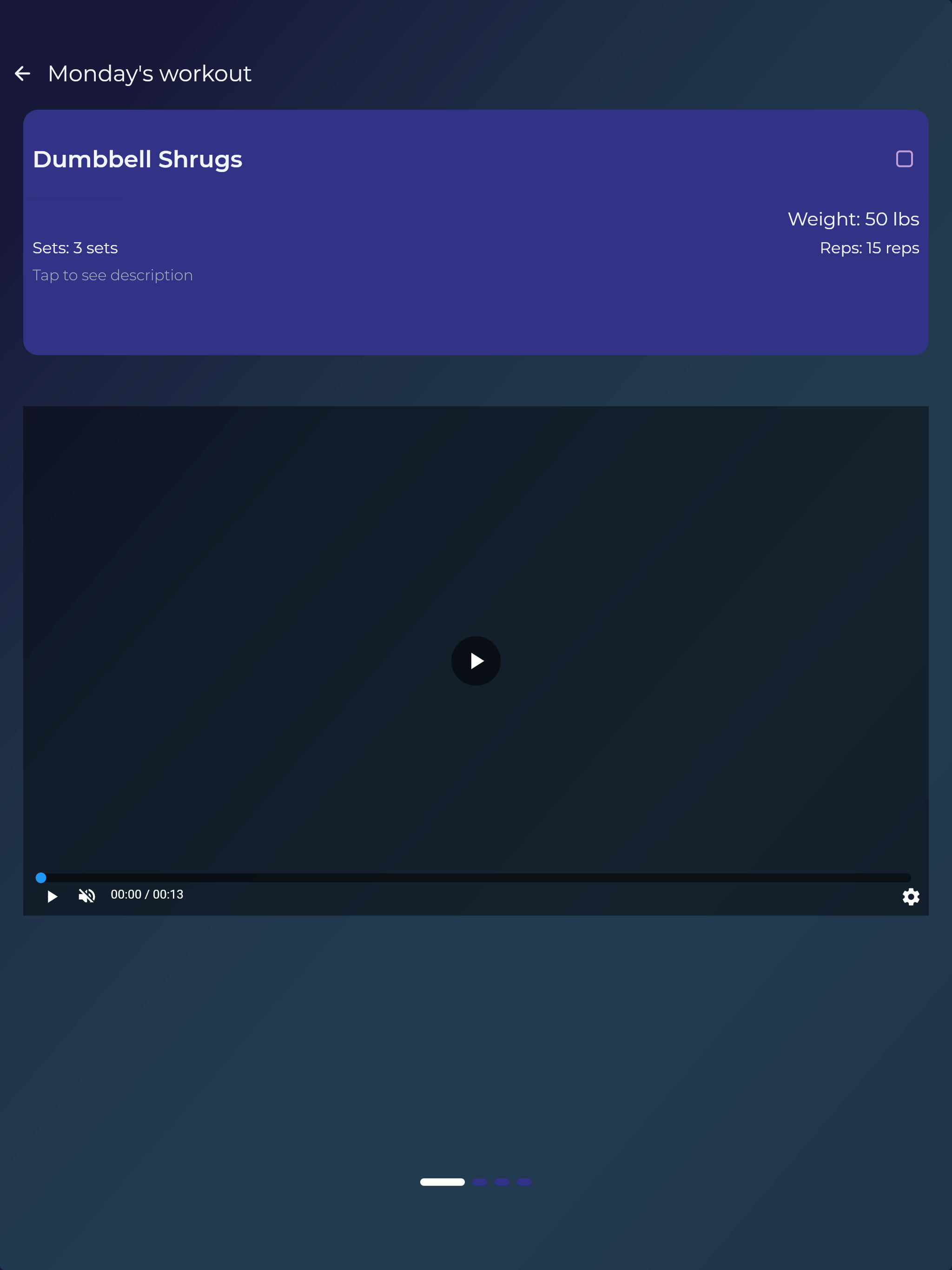The height and width of the screenshot is (1270, 952).
Task: Switch to the fourth page indicator
Action: pos(524,1182)
